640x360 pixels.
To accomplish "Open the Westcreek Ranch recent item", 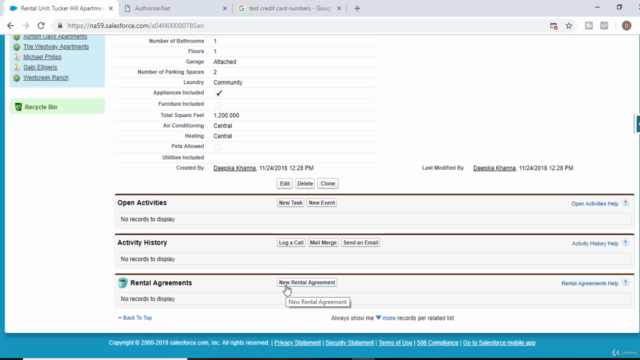I will tap(46, 78).
